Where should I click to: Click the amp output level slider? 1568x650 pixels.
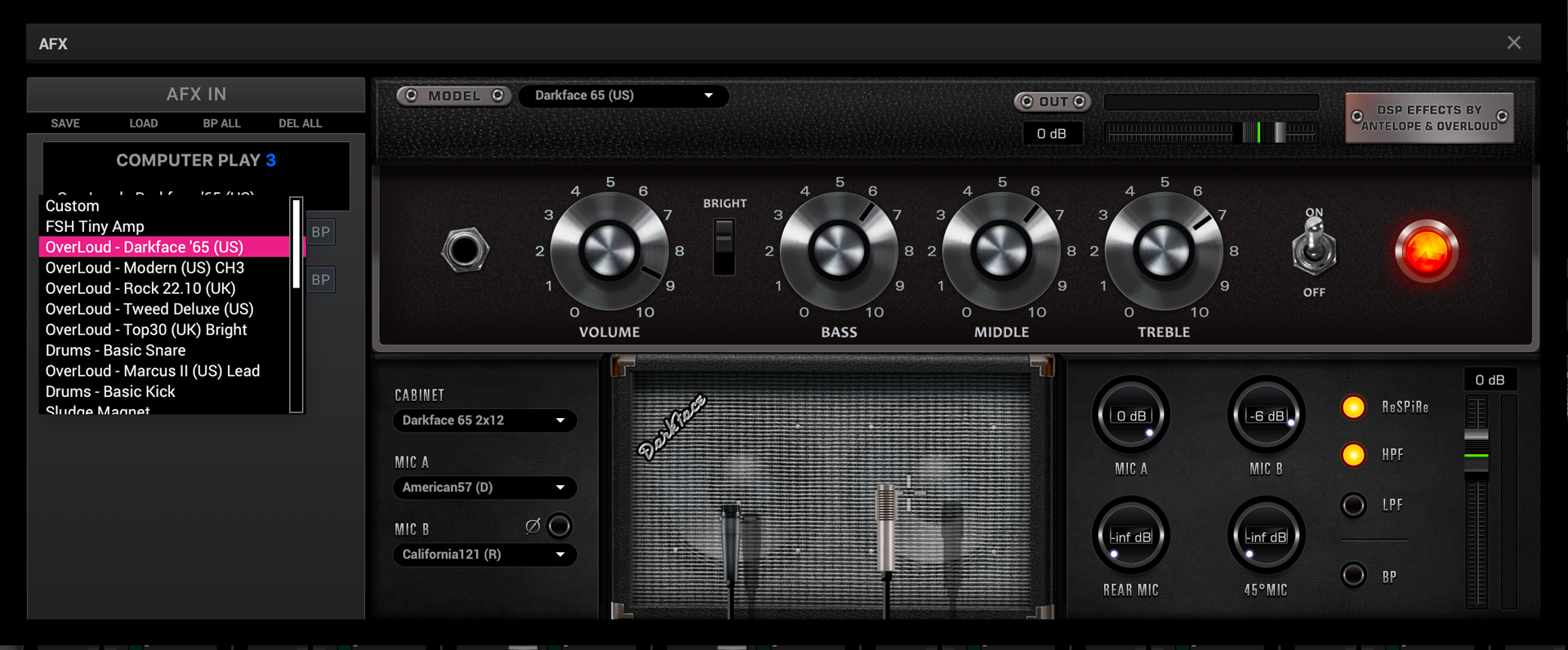click(x=1211, y=132)
